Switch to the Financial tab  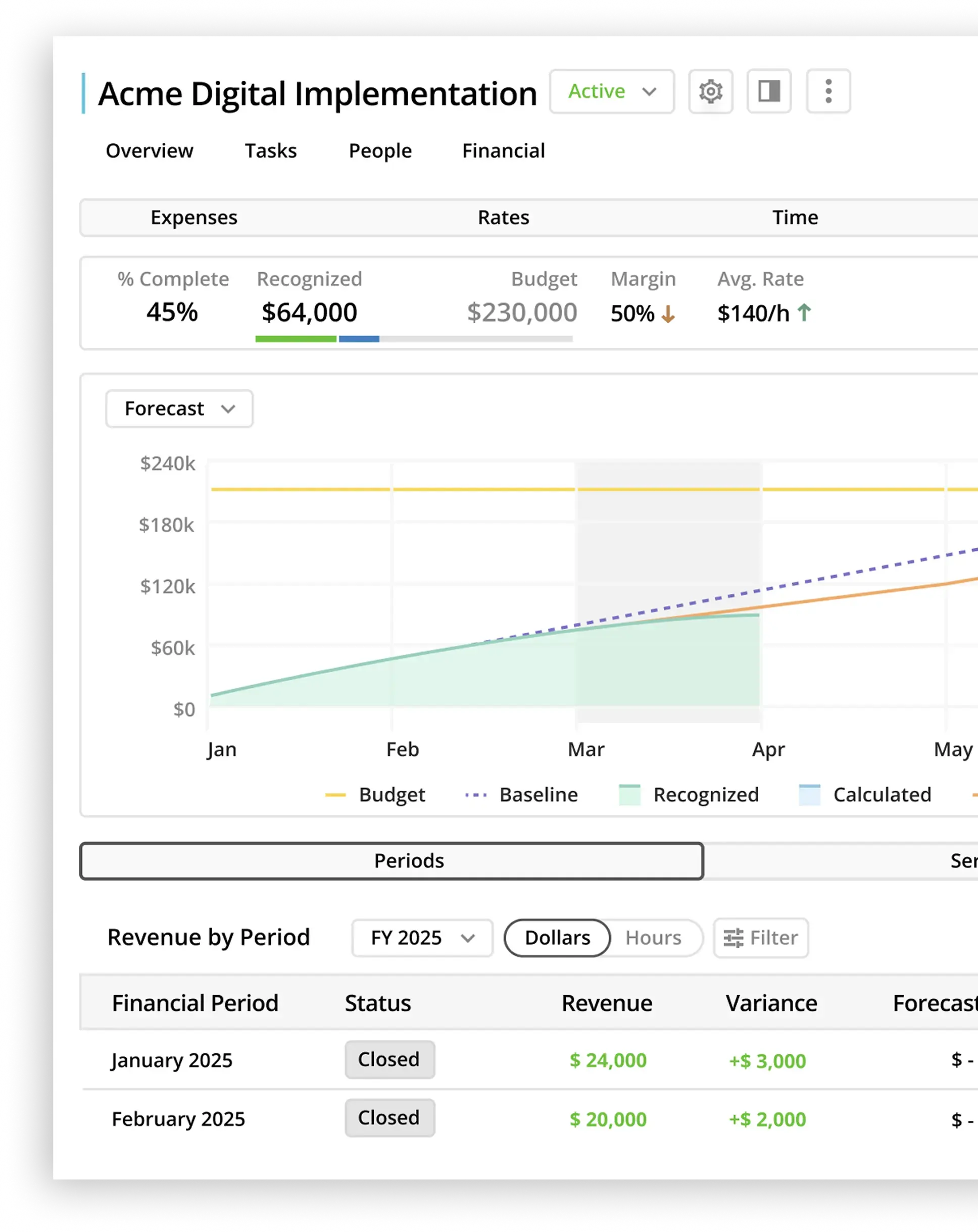tap(503, 150)
